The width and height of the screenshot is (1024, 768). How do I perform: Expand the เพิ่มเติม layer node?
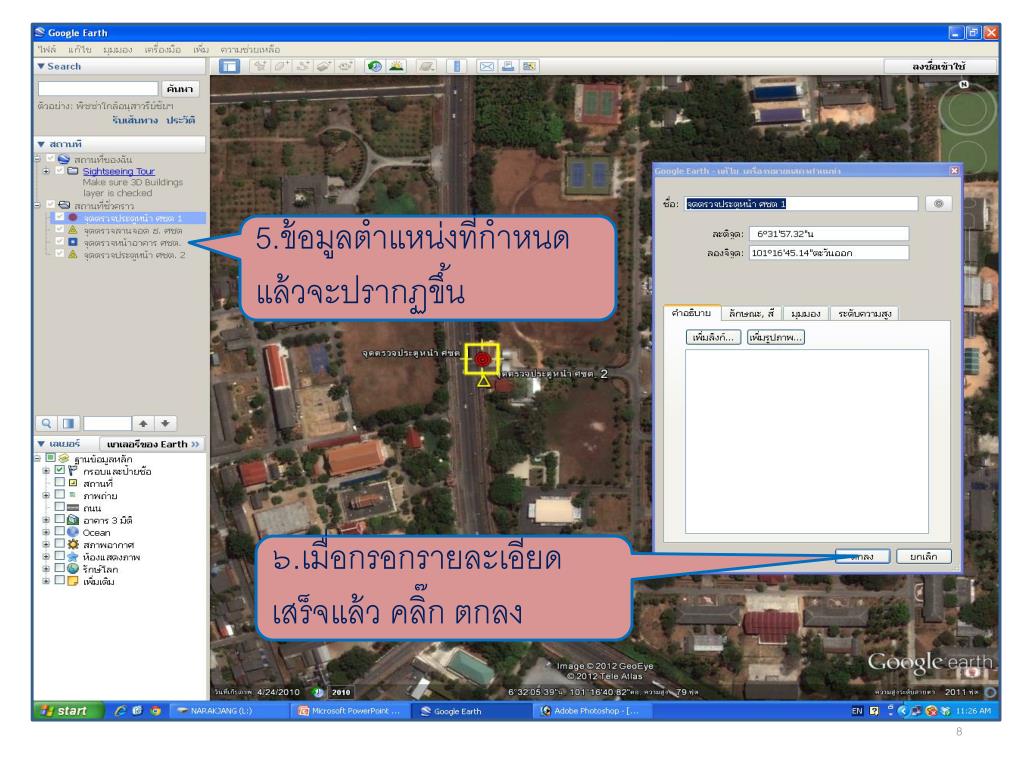[46, 581]
